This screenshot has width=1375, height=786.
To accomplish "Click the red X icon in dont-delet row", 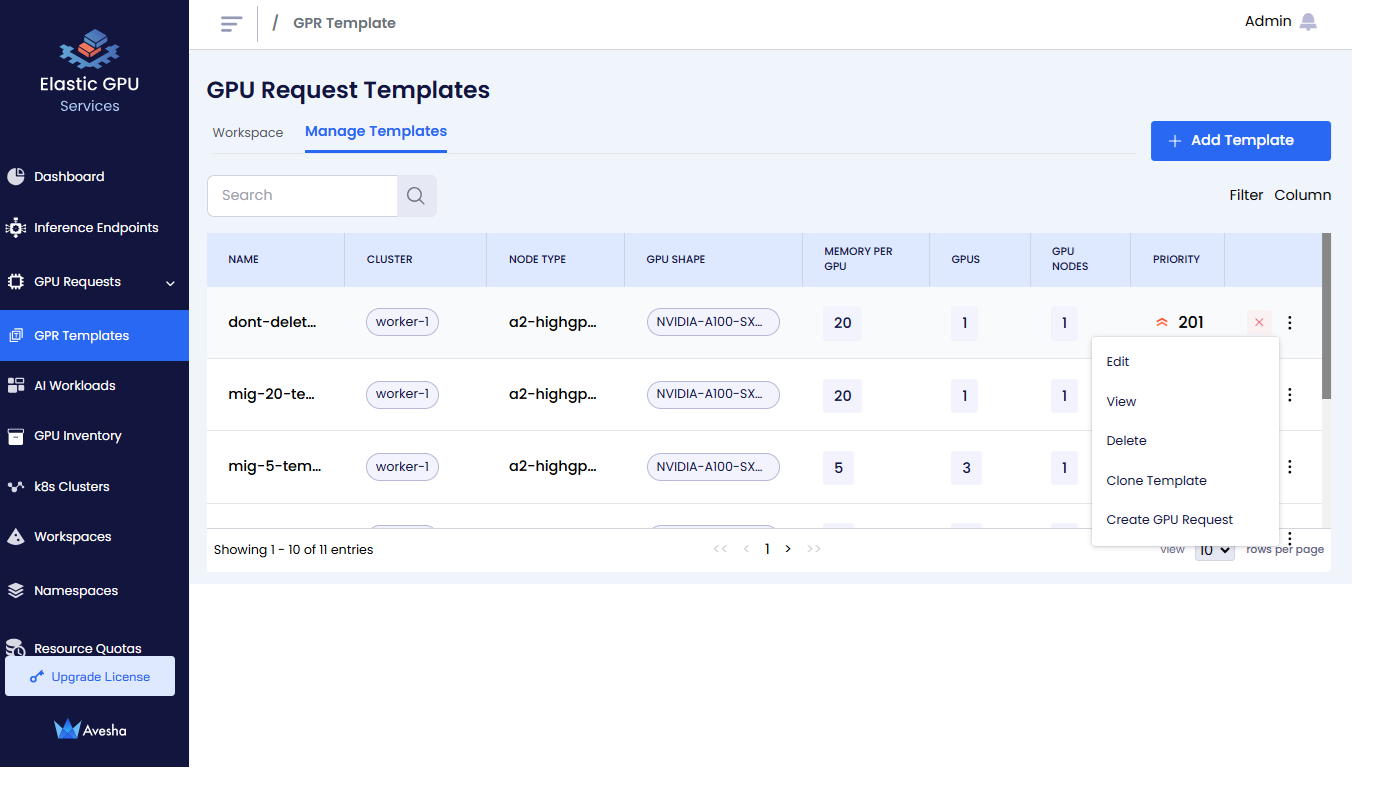I will [x=1259, y=322].
